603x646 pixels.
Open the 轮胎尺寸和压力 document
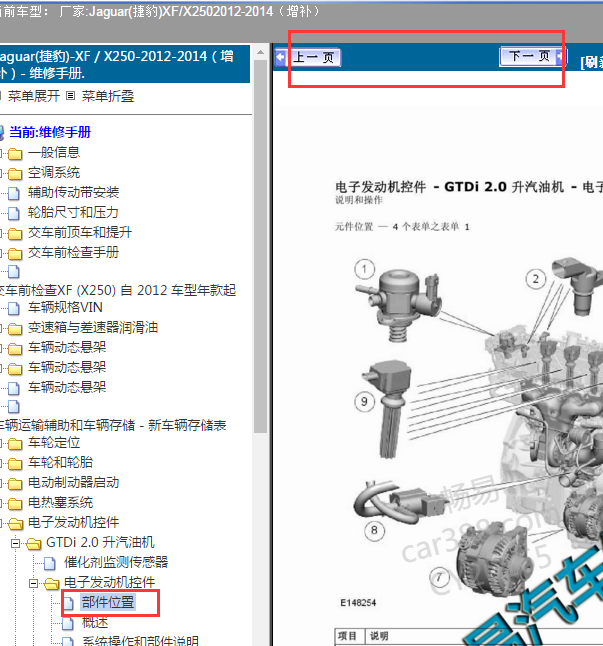click(73, 212)
